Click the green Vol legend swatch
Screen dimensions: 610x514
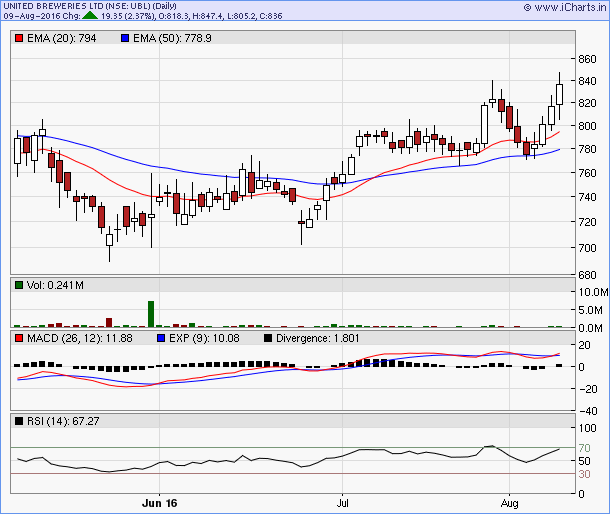pyautogui.click(x=19, y=285)
